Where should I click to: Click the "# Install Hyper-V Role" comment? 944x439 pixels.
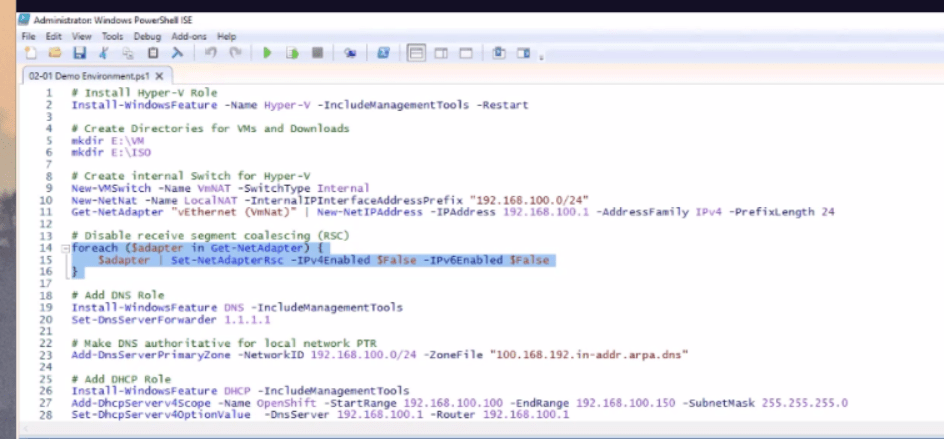(144, 93)
